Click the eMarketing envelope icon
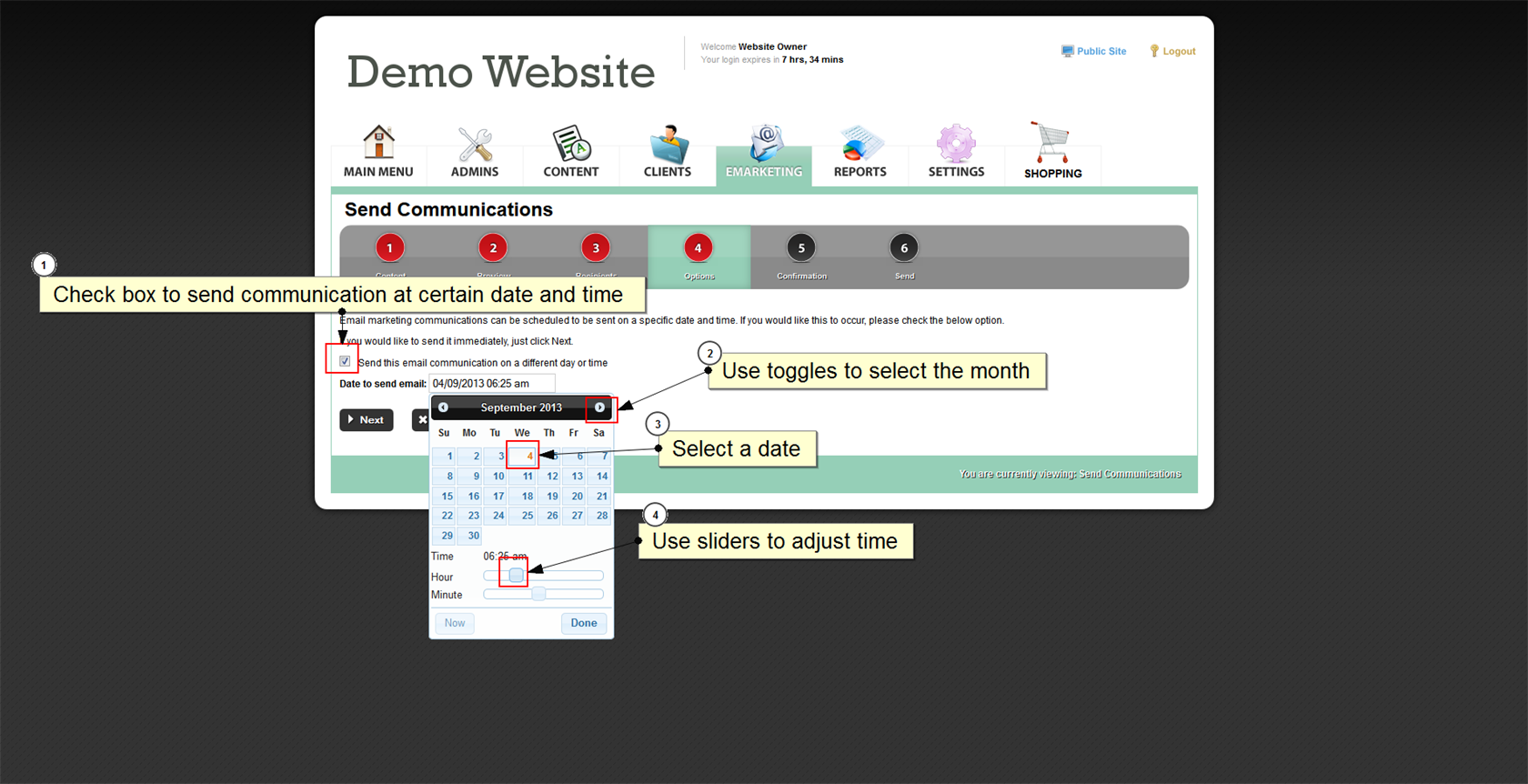 pos(765,144)
